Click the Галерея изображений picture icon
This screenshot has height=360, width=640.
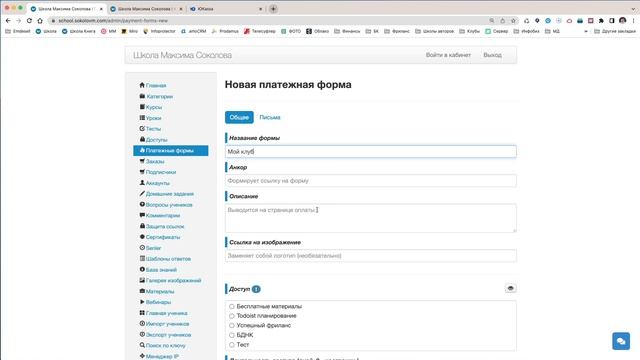142,280
